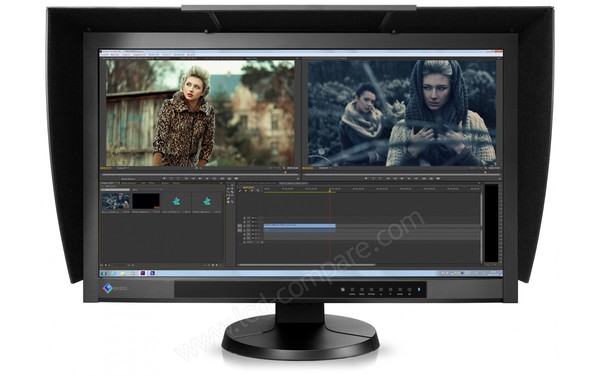Click the Program monitor scrub bar playhead
Image resolution: width=600 pixels, height=375 pixels.
[x=485, y=172]
